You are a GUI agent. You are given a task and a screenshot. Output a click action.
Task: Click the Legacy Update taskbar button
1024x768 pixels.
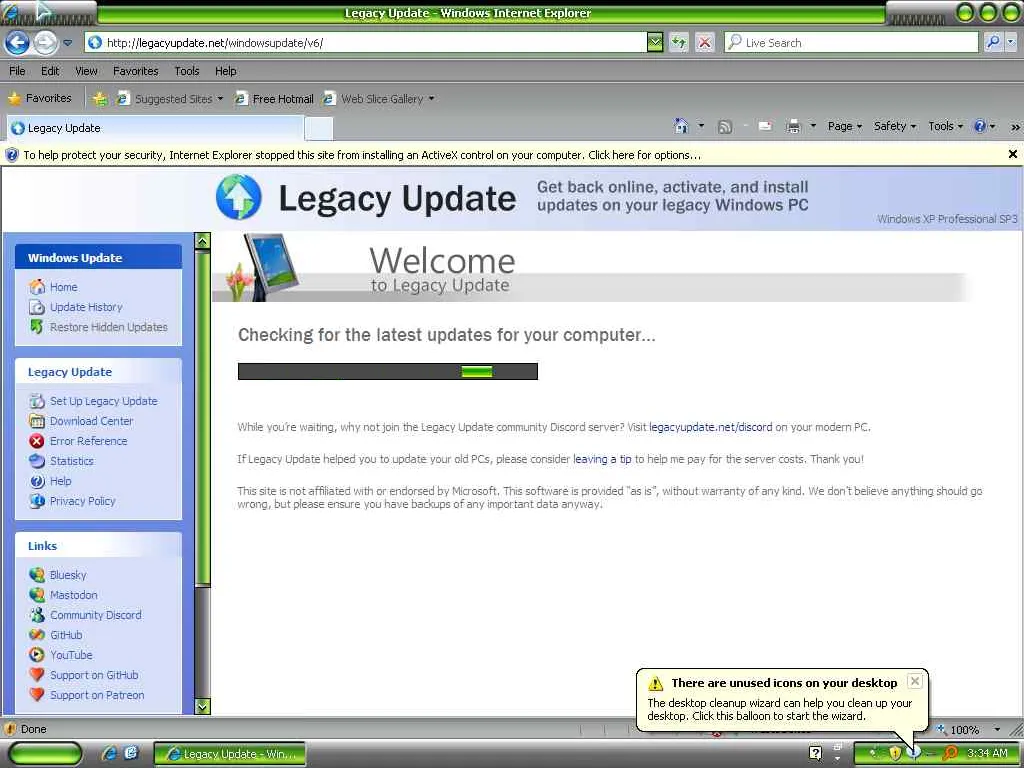tap(230, 754)
